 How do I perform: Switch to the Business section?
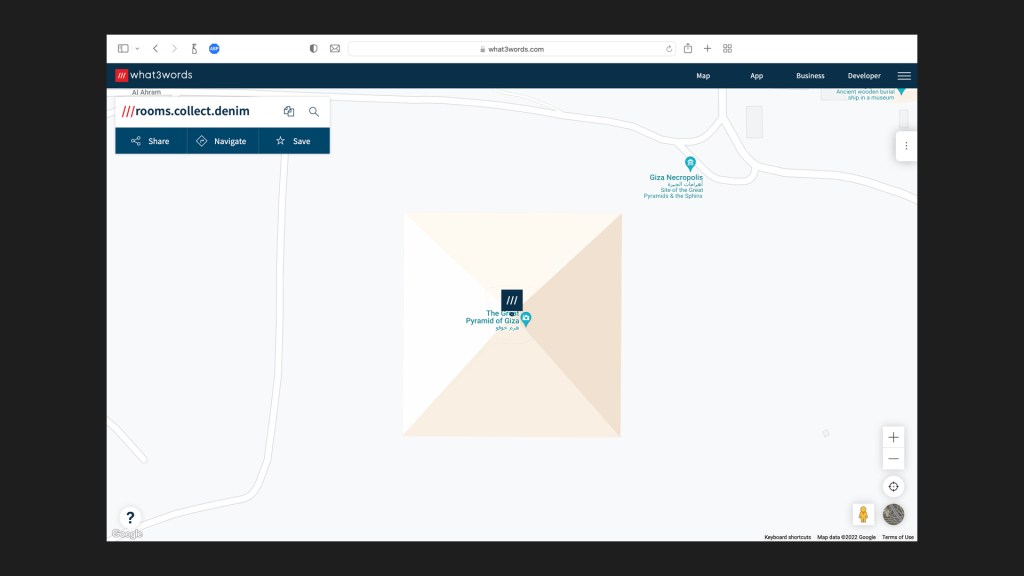point(809,75)
